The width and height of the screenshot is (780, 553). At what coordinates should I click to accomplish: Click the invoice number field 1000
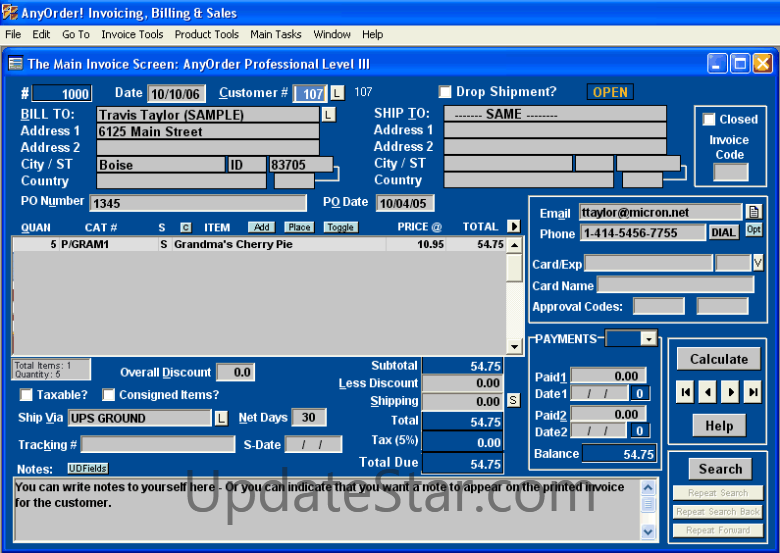[61, 93]
